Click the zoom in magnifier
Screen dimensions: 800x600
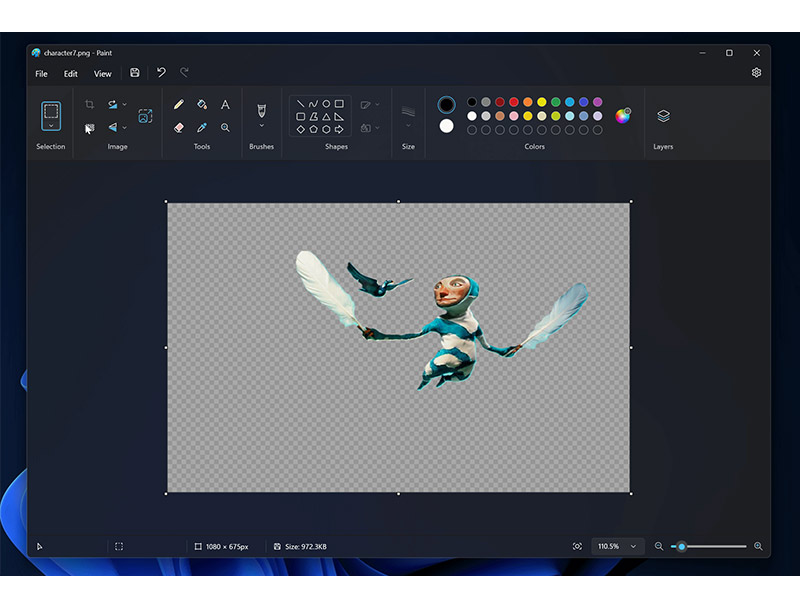[758, 546]
